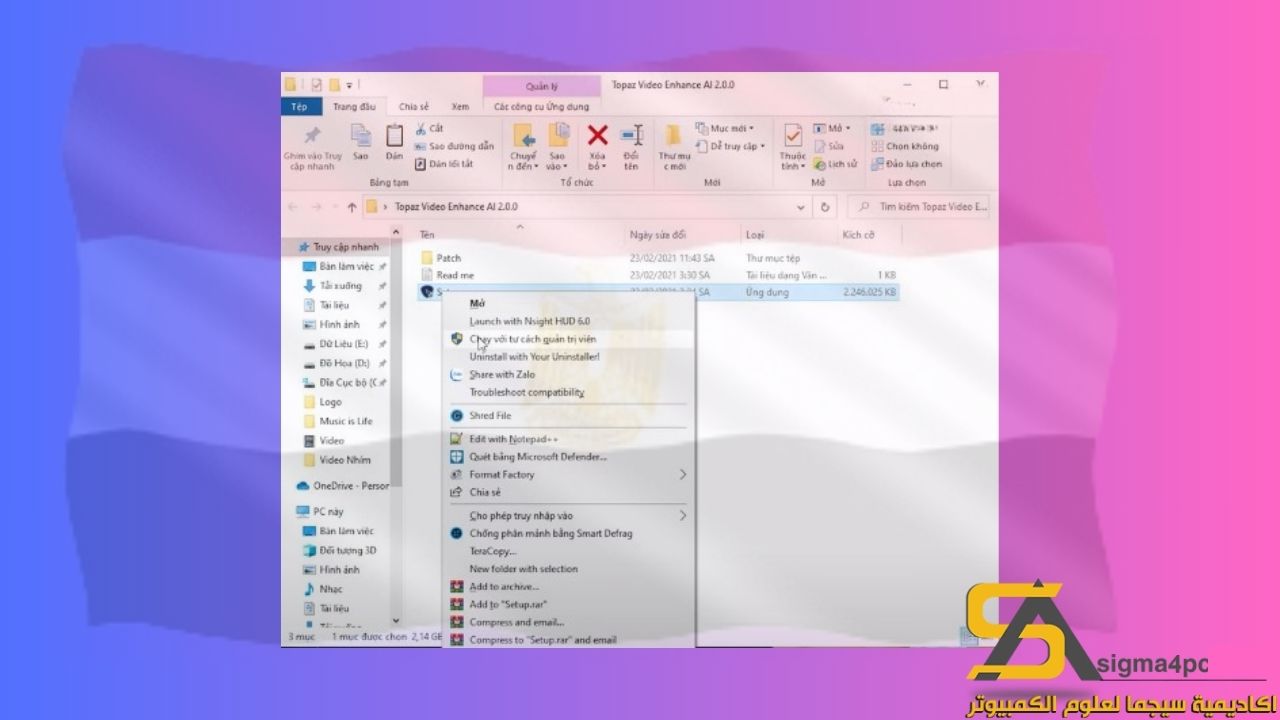Expand the Format Factory submenu
The height and width of the screenshot is (720, 1280).
(x=683, y=475)
